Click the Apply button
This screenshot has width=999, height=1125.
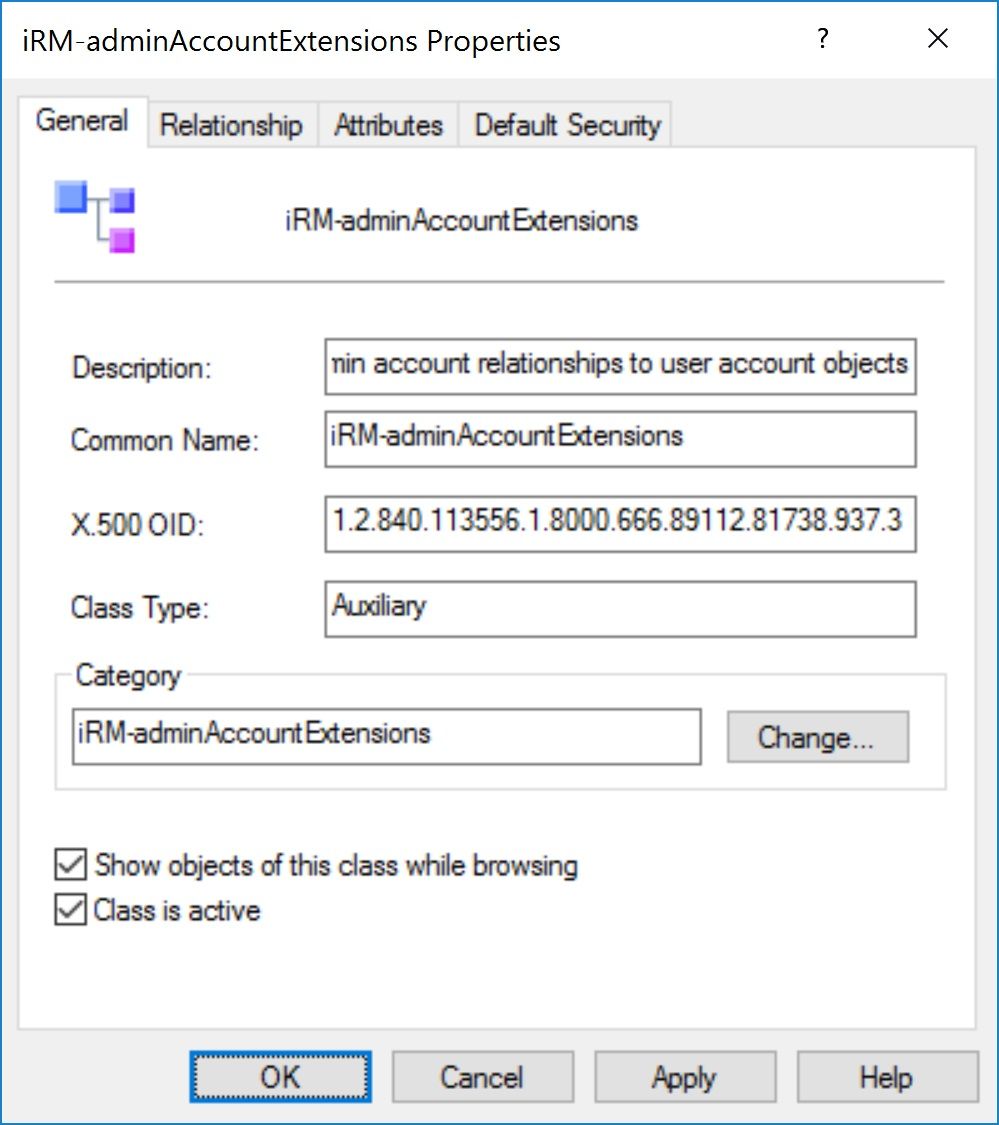tap(685, 1077)
